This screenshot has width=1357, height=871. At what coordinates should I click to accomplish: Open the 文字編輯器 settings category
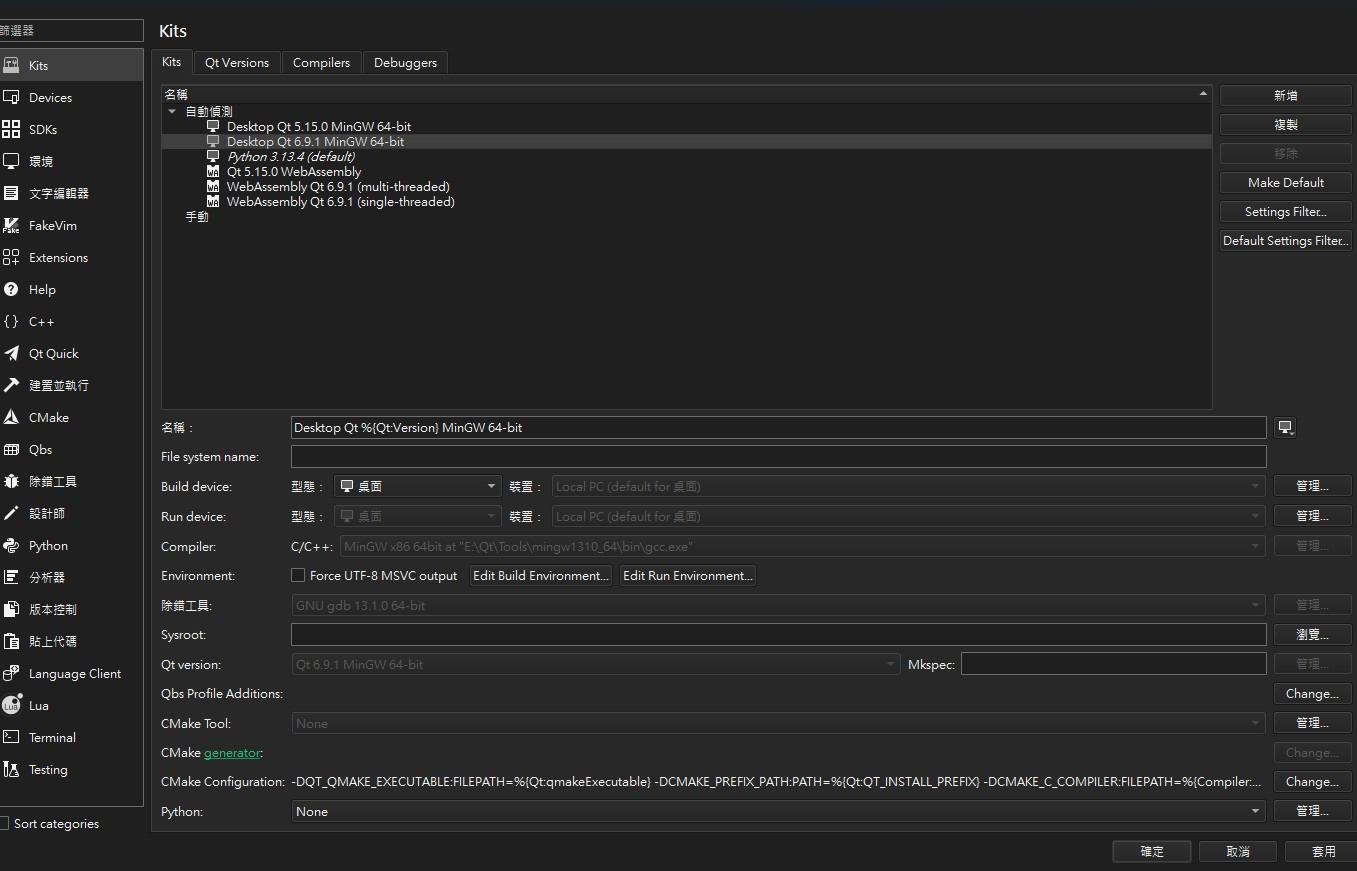(71, 193)
